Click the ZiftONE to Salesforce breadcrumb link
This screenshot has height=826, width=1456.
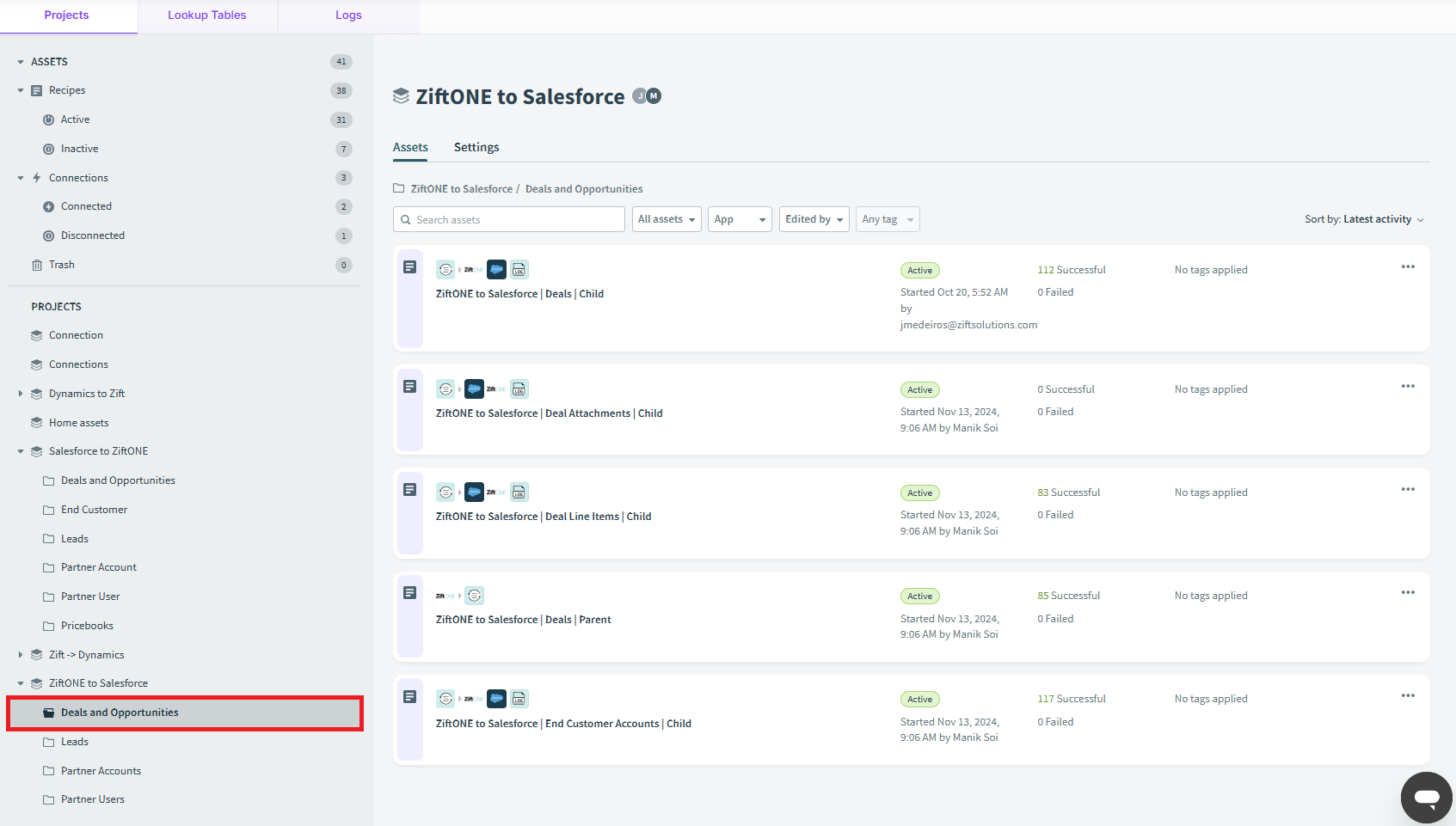coord(461,189)
